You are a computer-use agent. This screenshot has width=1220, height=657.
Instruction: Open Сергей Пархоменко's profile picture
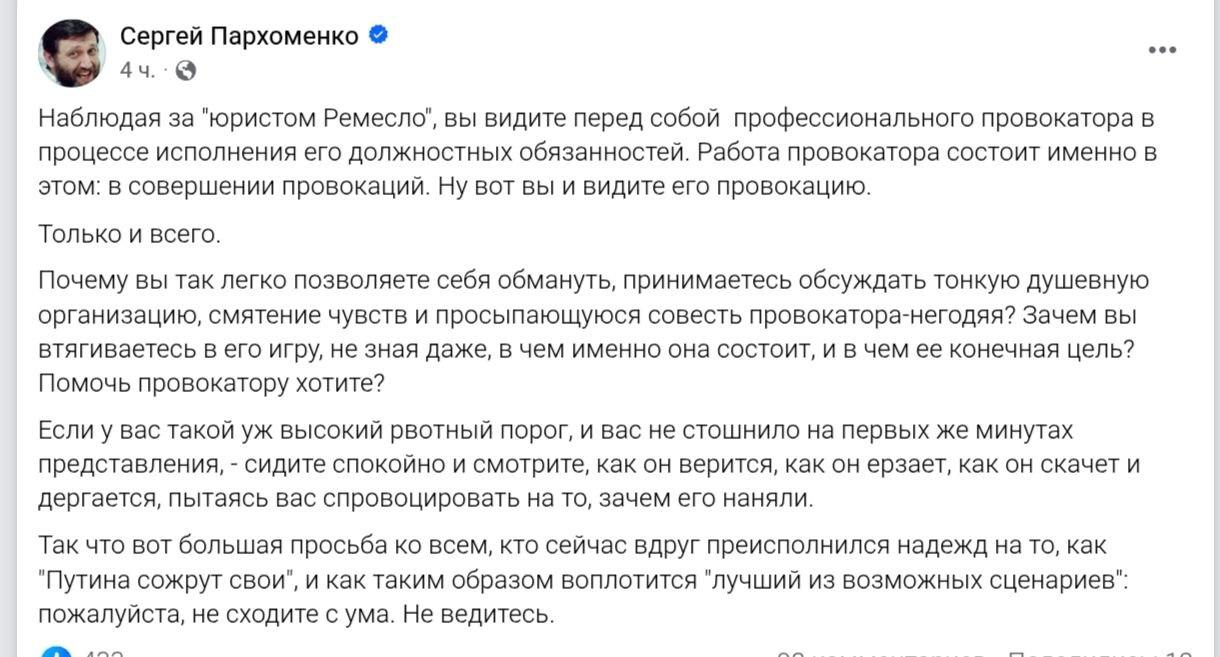click(x=71, y=52)
